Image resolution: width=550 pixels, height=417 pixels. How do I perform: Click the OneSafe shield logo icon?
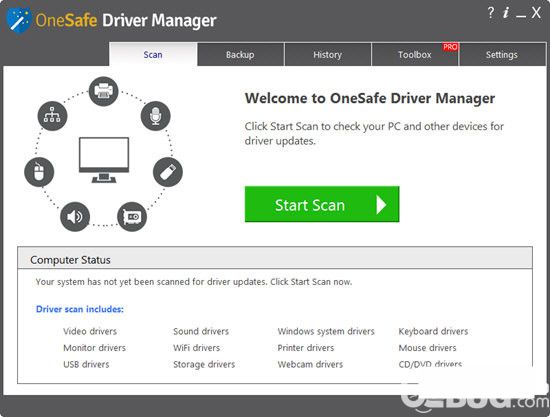click(x=19, y=20)
